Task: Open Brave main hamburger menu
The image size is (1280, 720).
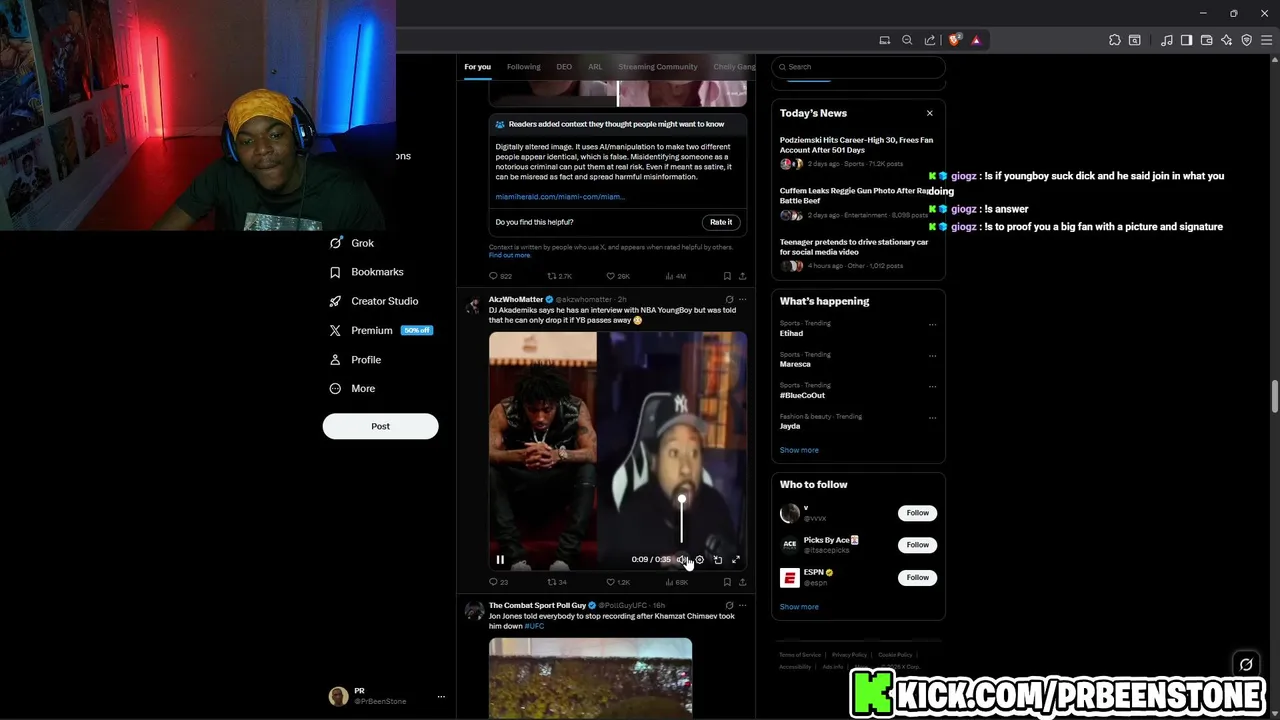Action: 1266,40
